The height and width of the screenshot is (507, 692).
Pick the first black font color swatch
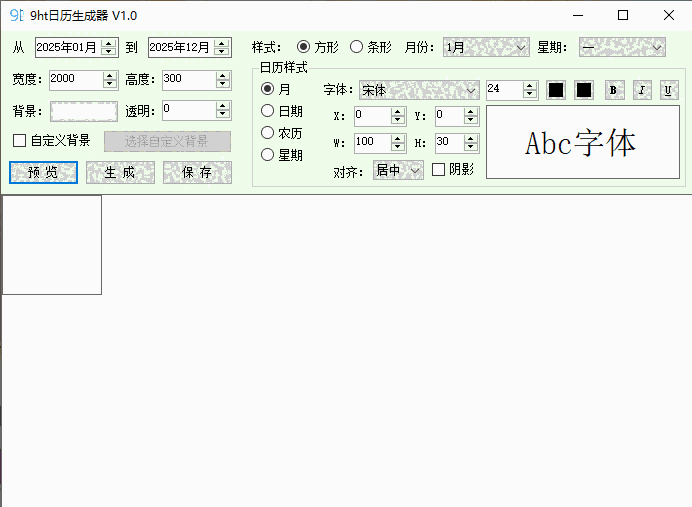(x=556, y=90)
